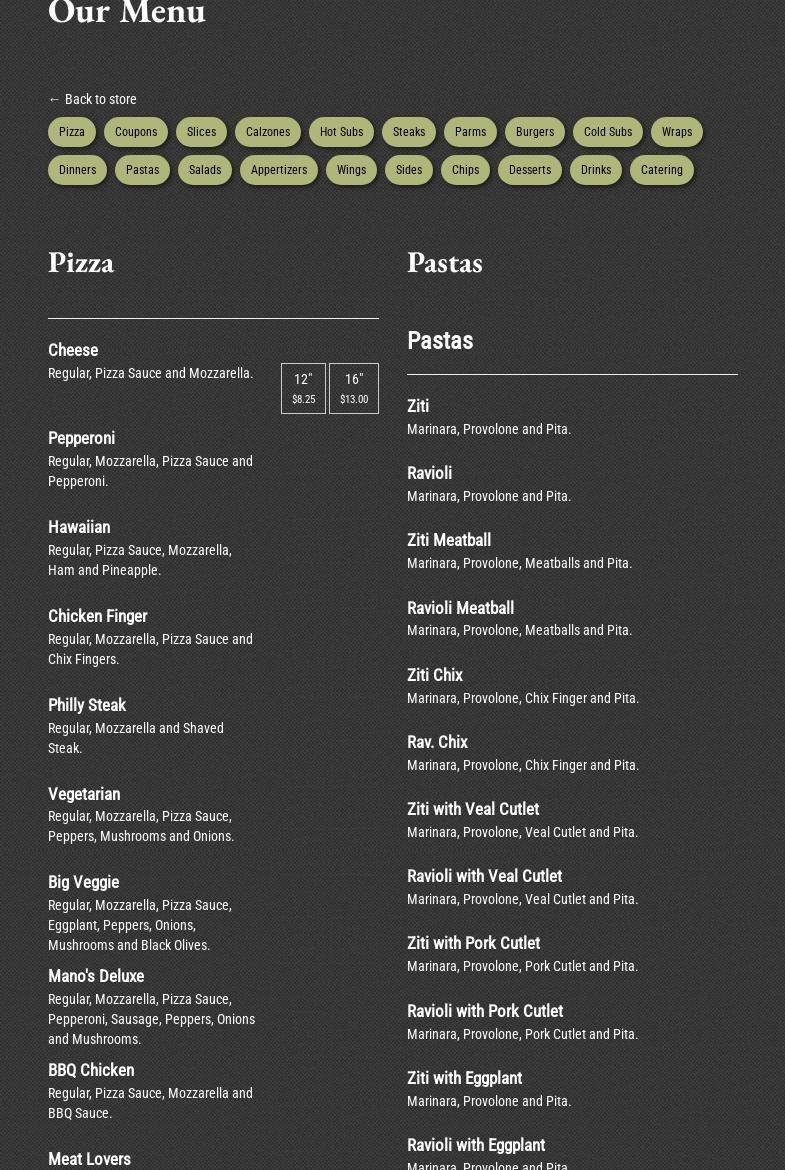The width and height of the screenshot is (785, 1170).
Task: Go to the Hot Subs category
Action: pyautogui.click(x=341, y=132)
